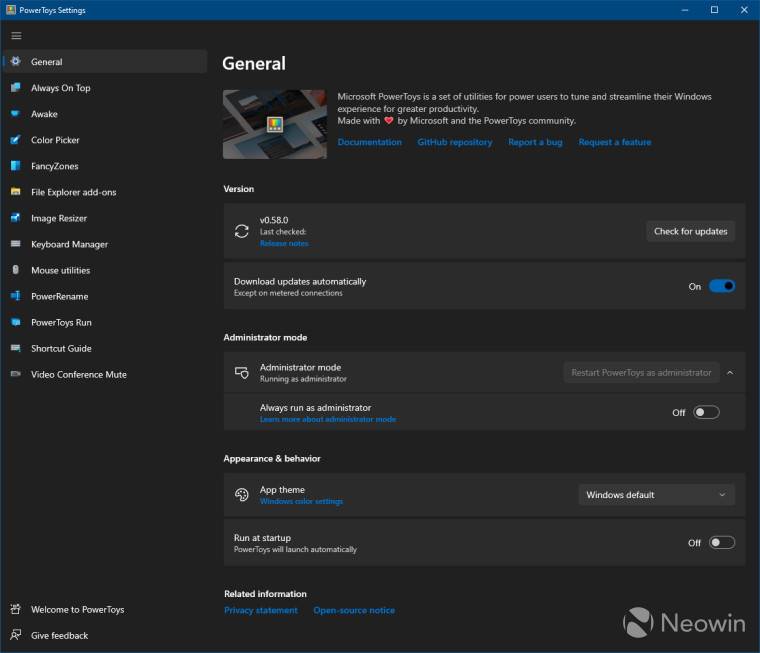The image size is (760, 653).
Task: Open the PowerToys Run settings page
Action: [x=61, y=322]
